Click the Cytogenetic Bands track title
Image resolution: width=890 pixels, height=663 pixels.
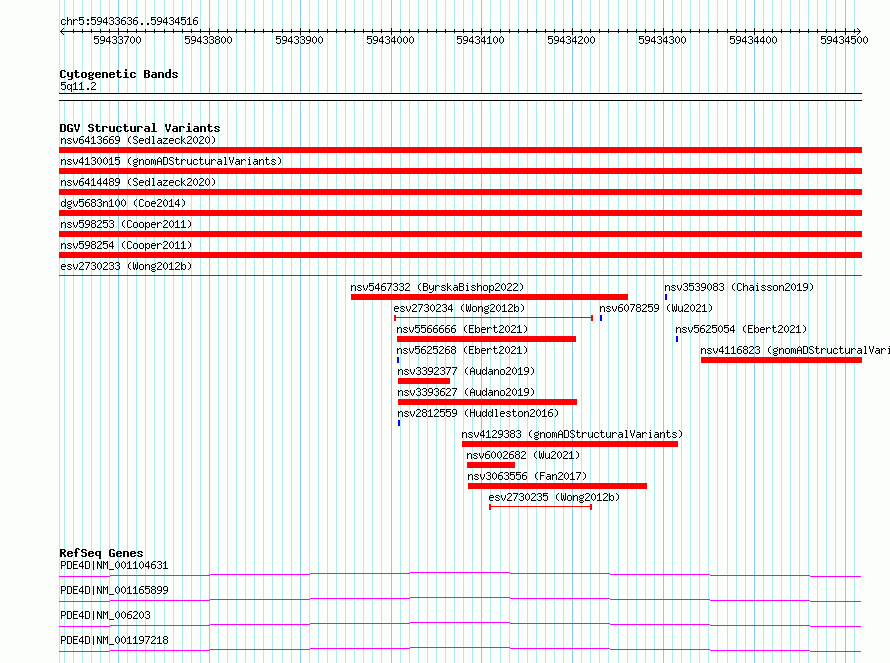click(119, 74)
